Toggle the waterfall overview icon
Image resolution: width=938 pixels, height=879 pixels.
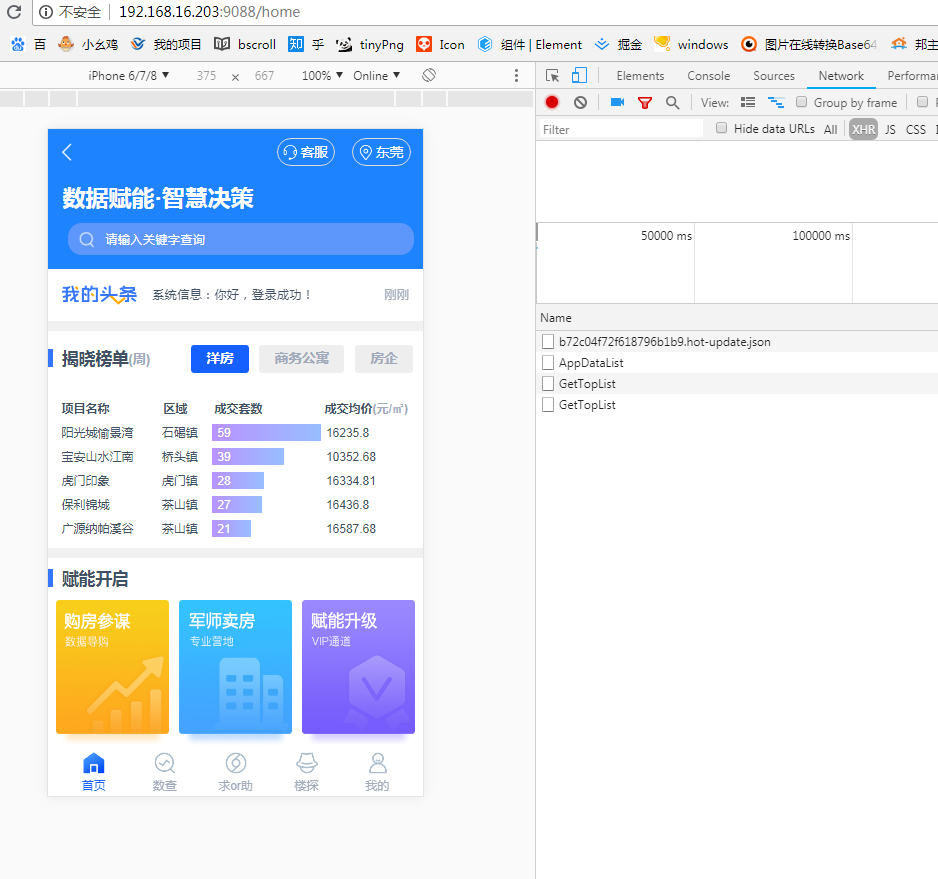[x=776, y=102]
